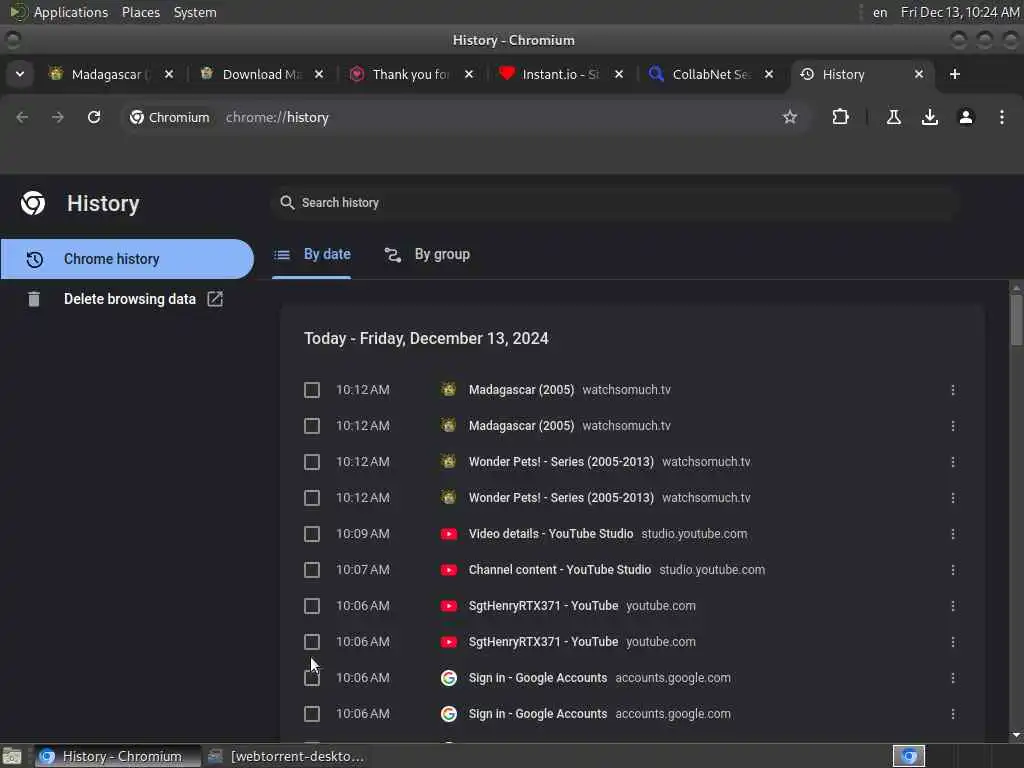Screen dimensions: 1024x768
Task: Open first Wonder Pets! - Series history link
Action: coord(561,462)
